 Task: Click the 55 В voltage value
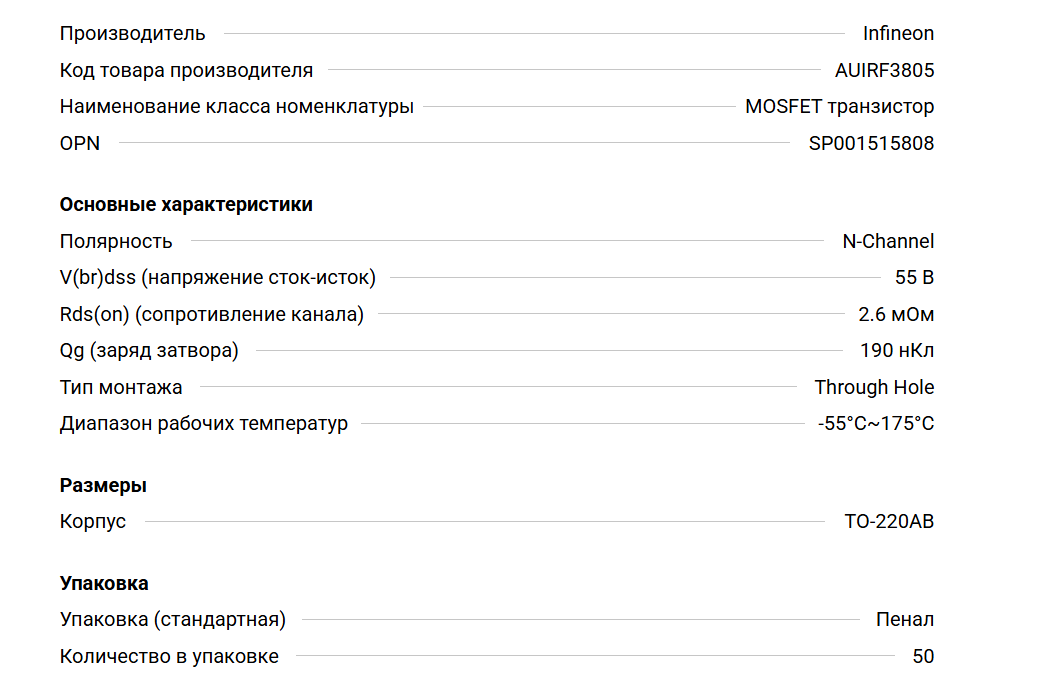point(914,278)
